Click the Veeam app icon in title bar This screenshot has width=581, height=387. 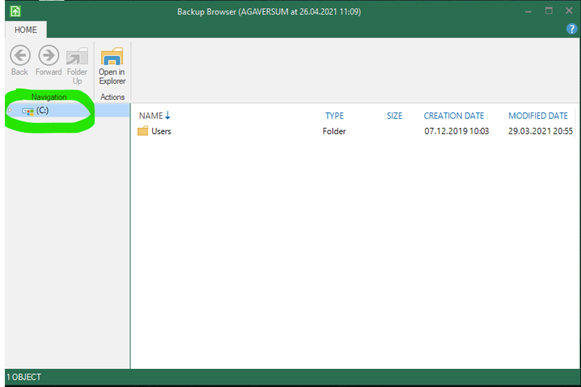pyautogui.click(x=15, y=11)
